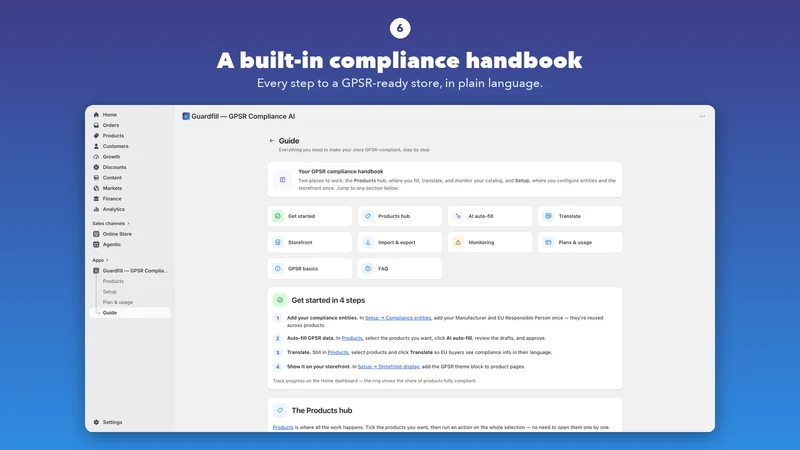Image resolution: width=800 pixels, height=450 pixels.
Task: Click the Products tag icon in sidebar
Action: pos(96,136)
